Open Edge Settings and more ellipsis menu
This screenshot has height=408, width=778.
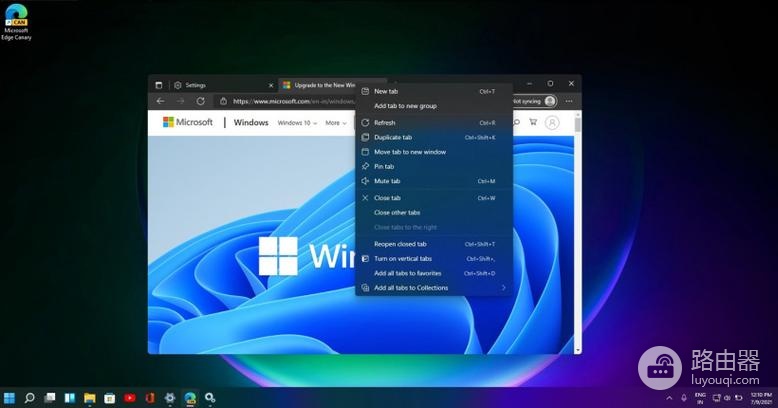569,101
